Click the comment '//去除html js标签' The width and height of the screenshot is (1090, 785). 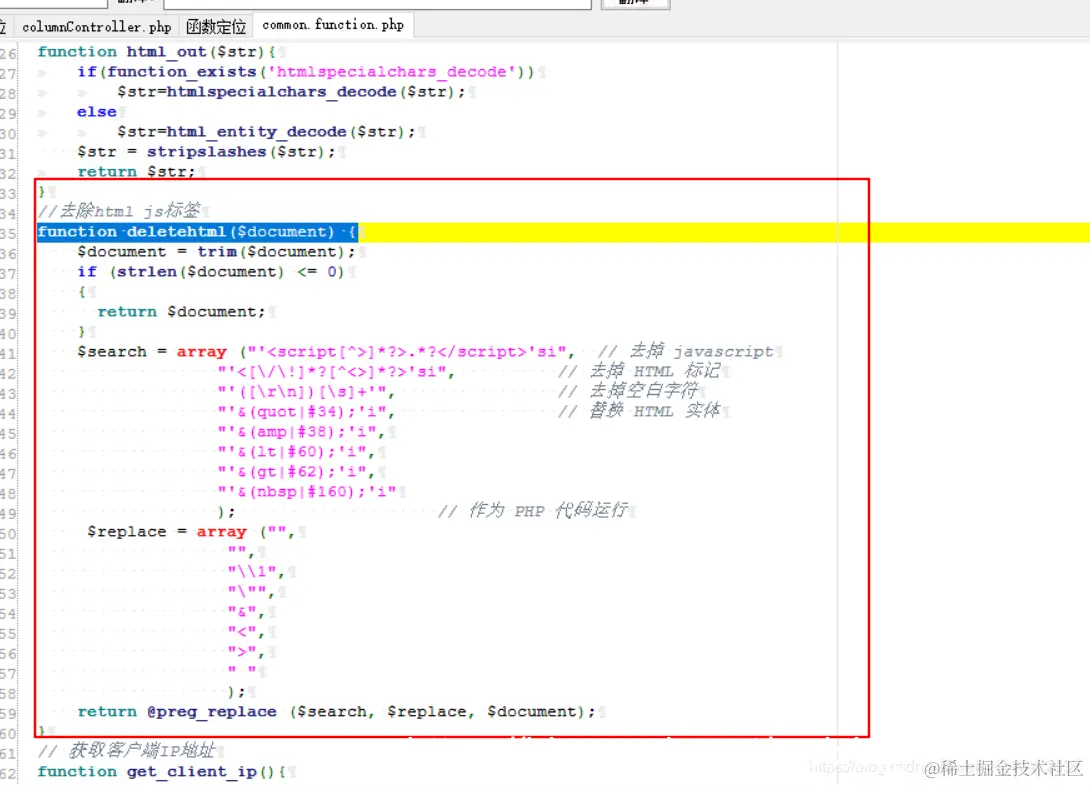pyautogui.click(x=120, y=210)
